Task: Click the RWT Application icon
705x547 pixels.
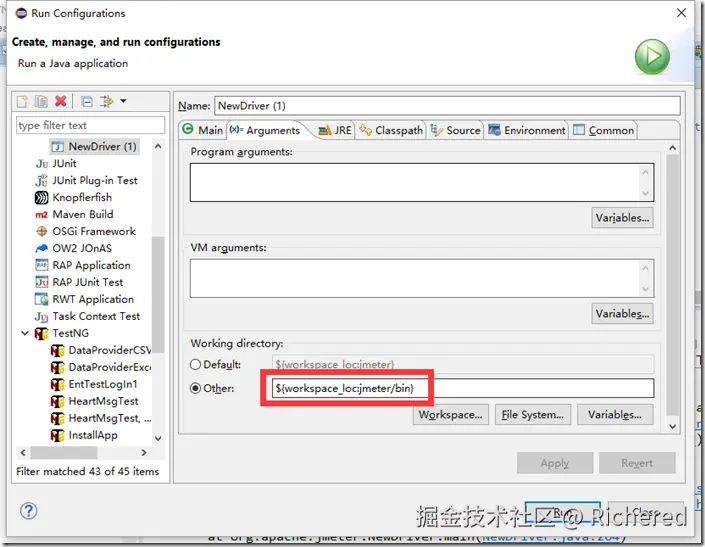Action: point(41,299)
